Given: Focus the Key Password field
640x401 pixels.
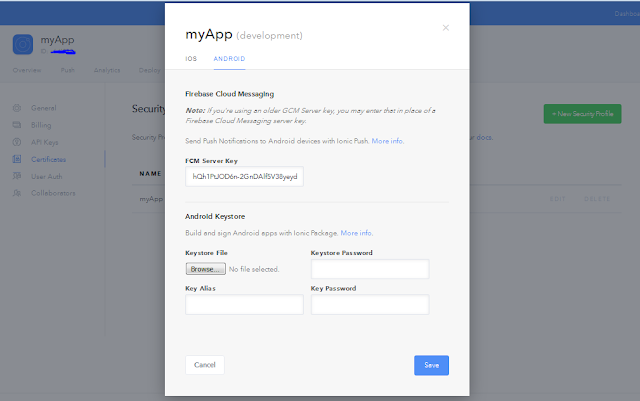Looking at the screenshot, I should click(x=370, y=305).
